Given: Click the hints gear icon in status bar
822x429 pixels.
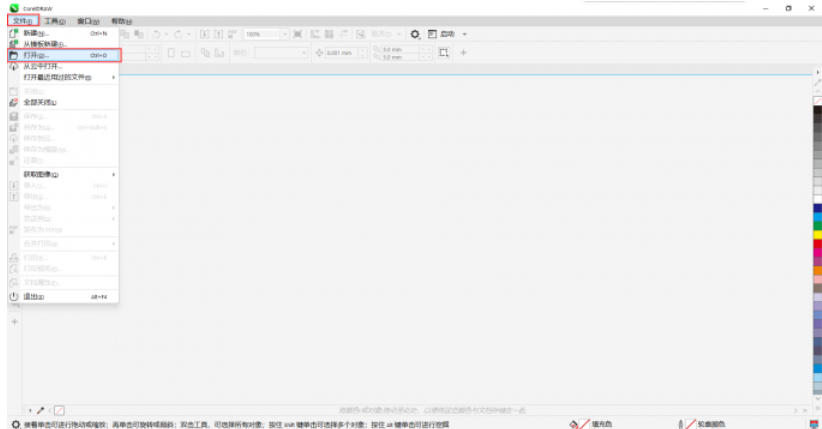Looking at the screenshot, I should pos(16,424).
